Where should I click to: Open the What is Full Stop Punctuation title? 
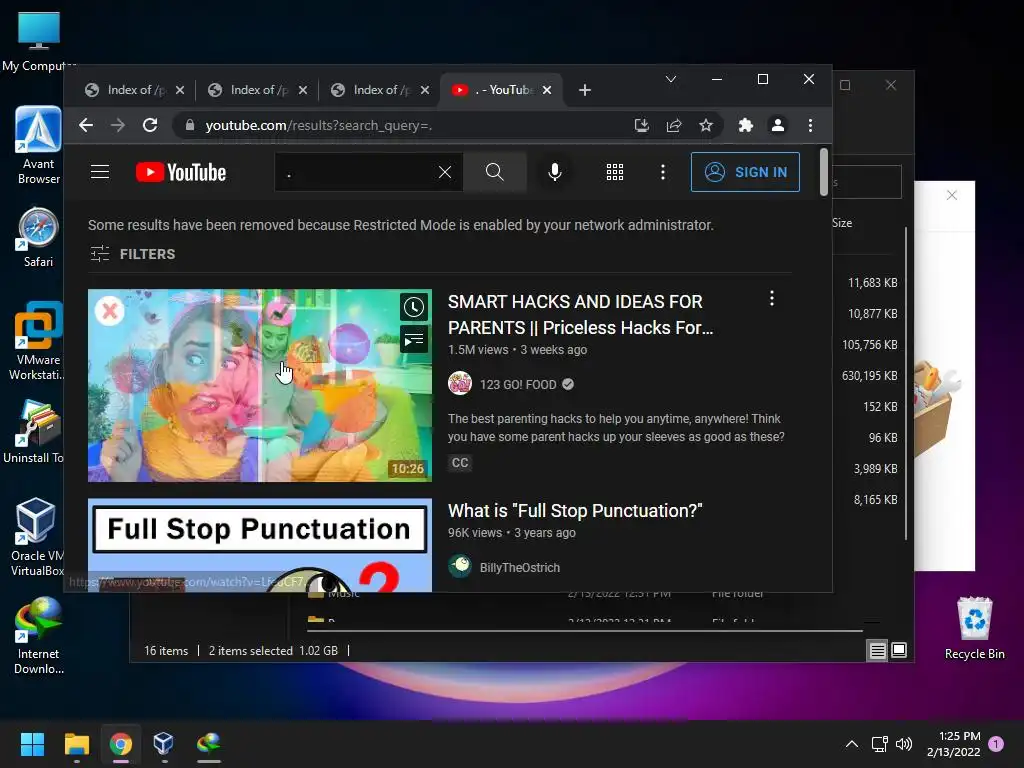575,511
